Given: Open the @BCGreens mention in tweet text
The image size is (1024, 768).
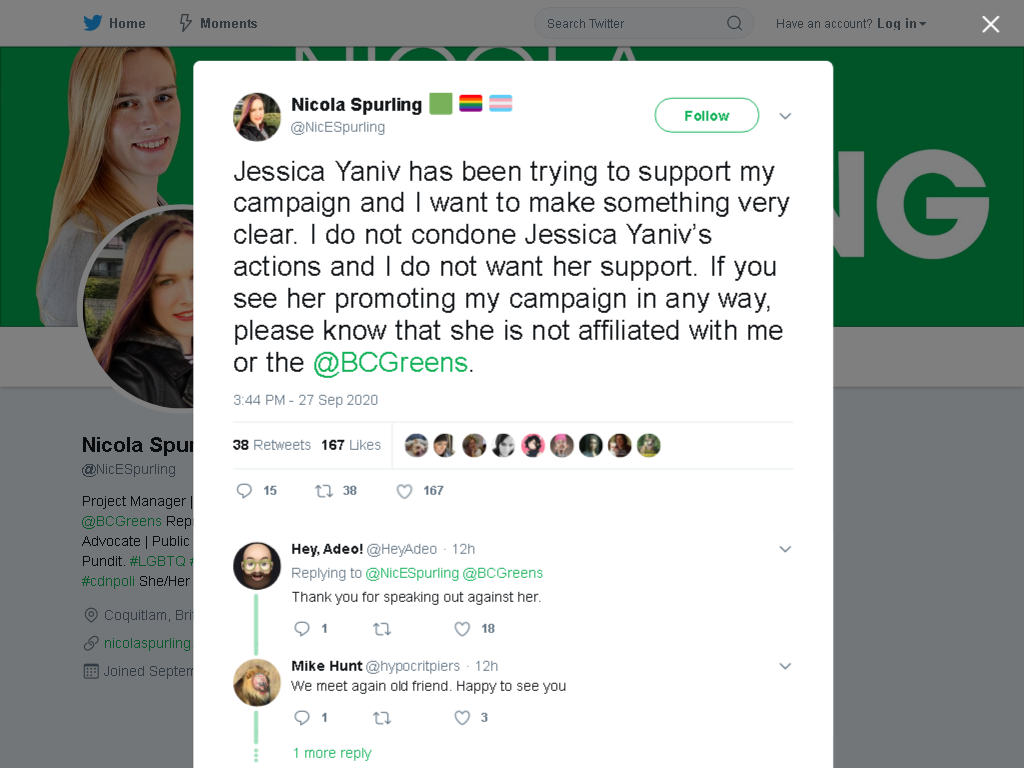Looking at the screenshot, I should pyautogui.click(x=391, y=362).
